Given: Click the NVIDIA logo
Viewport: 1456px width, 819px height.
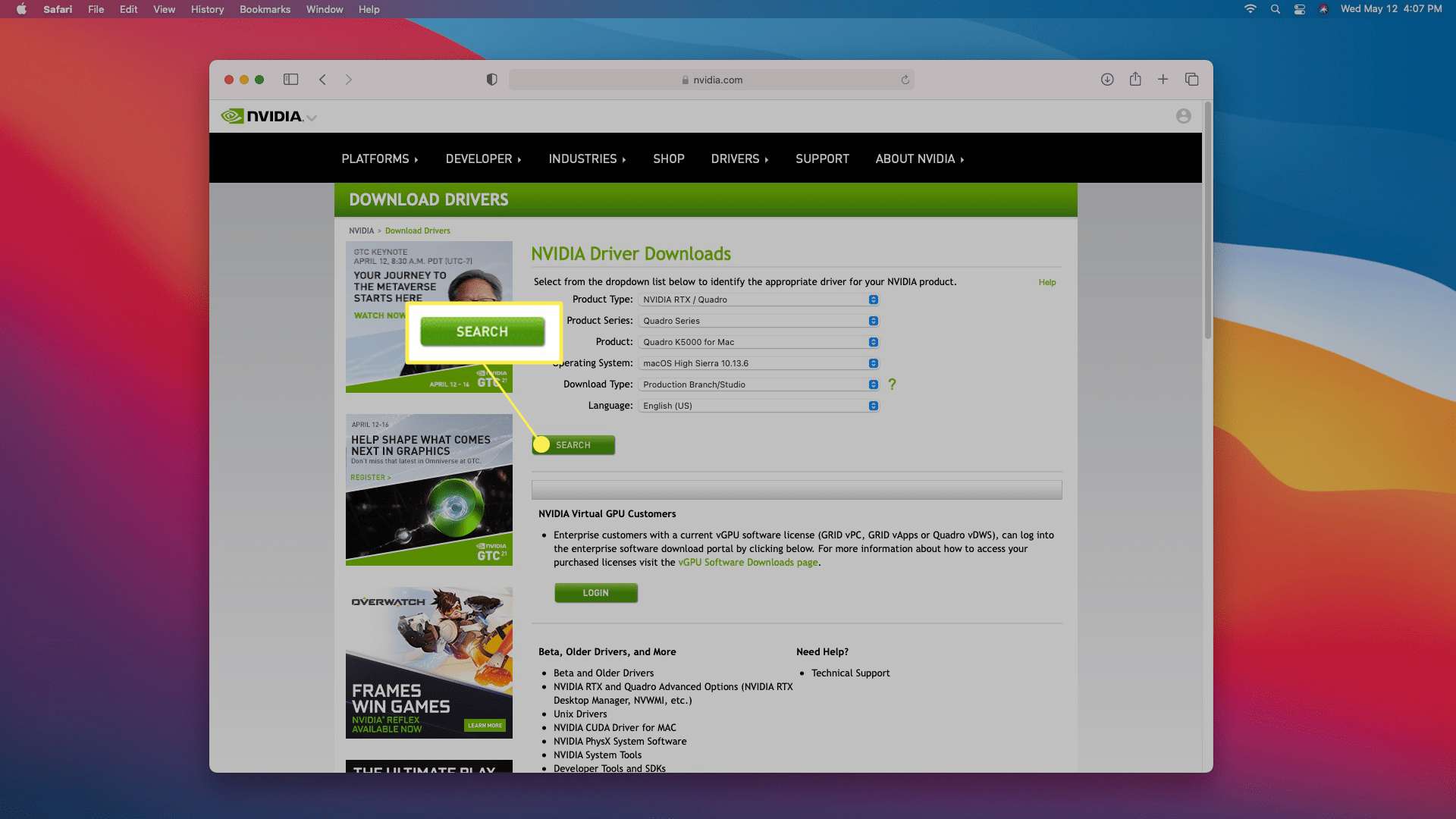Looking at the screenshot, I should [x=262, y=116].
